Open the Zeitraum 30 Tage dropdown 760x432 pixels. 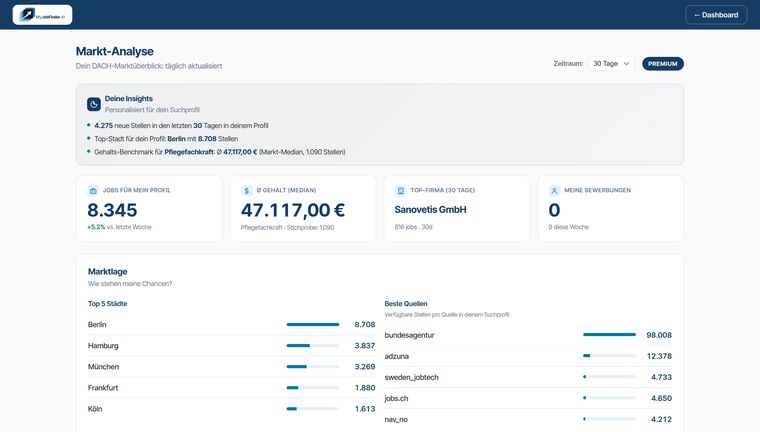click(611, 64)
